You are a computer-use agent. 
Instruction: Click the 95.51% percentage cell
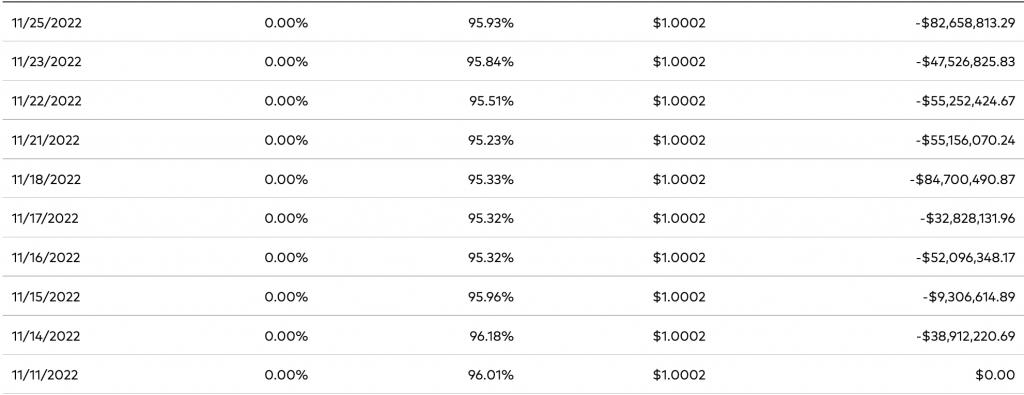491,101
